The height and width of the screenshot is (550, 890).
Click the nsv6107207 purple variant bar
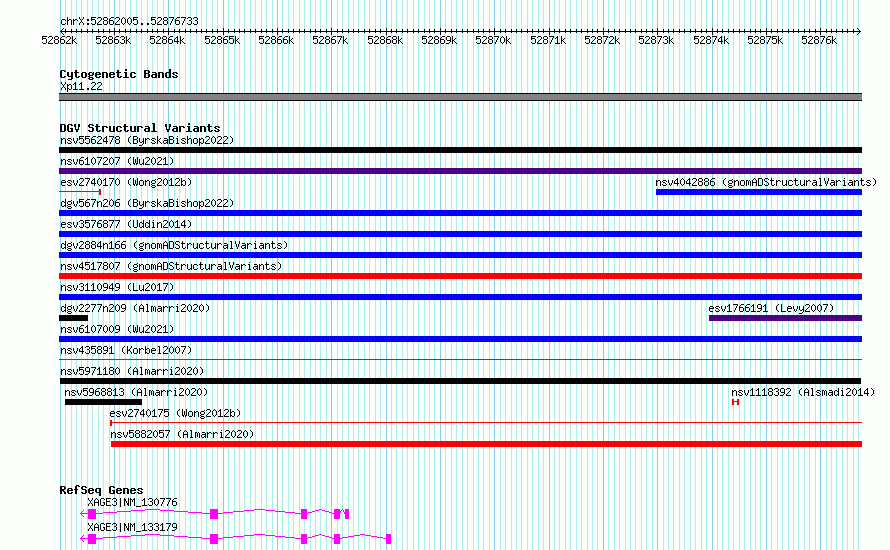[x=460, y=171]
